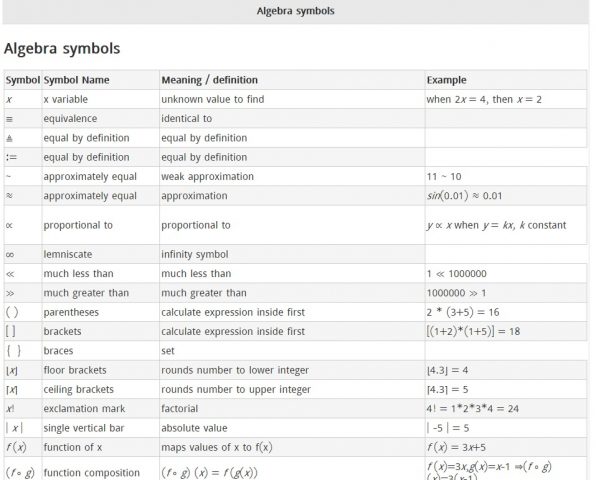Click the 'much greater than' symbol name
Viewport: 596px width, 480px height.
(86, 293)
